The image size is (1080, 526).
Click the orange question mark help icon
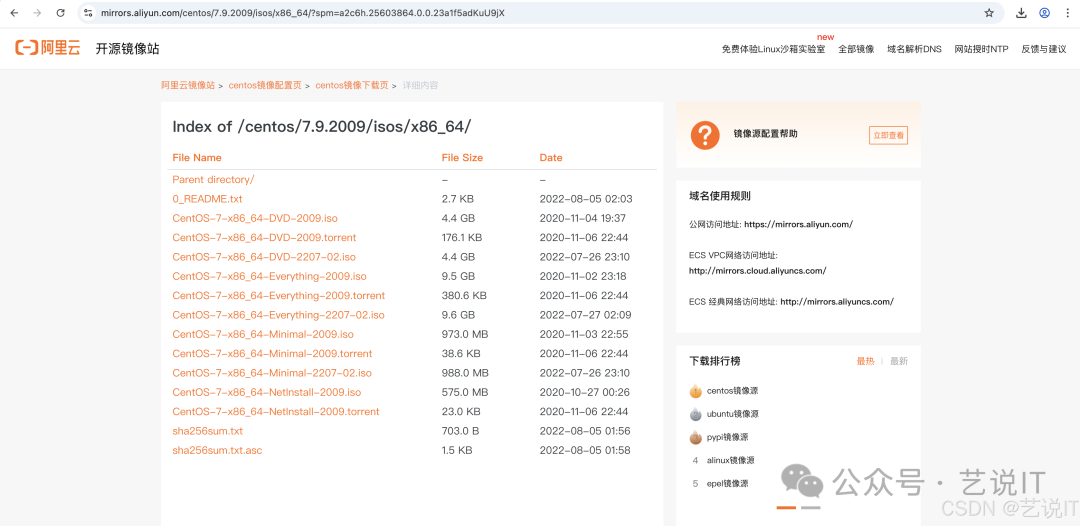(705, 134)
